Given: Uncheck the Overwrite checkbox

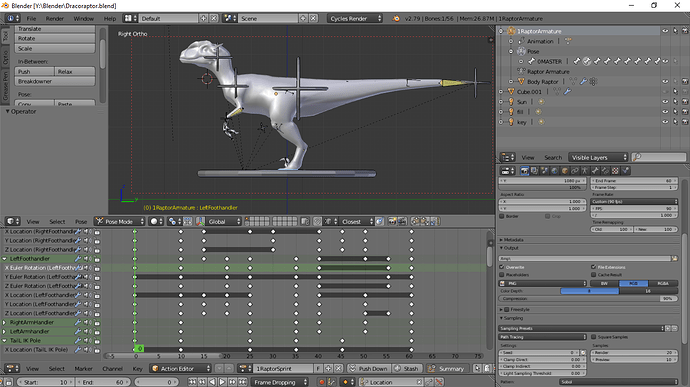Looking at the screenshot, I should coord(502,267).
